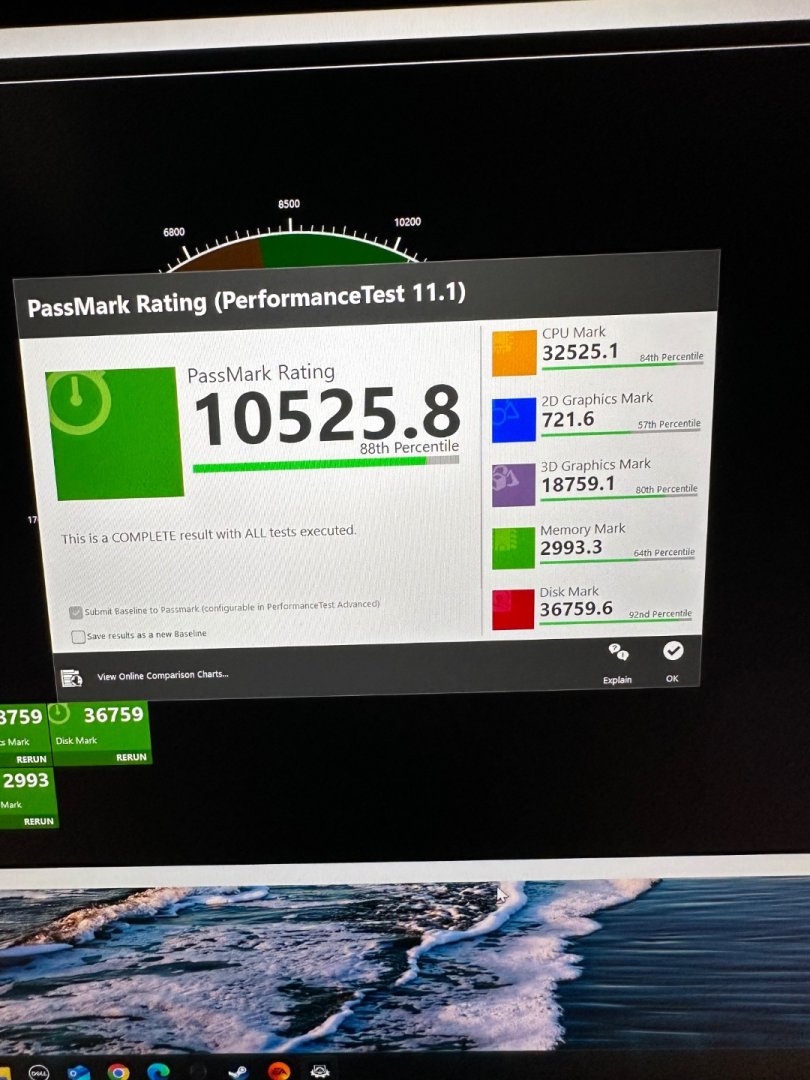The width and height of the screenshot is (810, 1080).
Task: Click the 64th Percentile label
Action: (x=664, y=552)
